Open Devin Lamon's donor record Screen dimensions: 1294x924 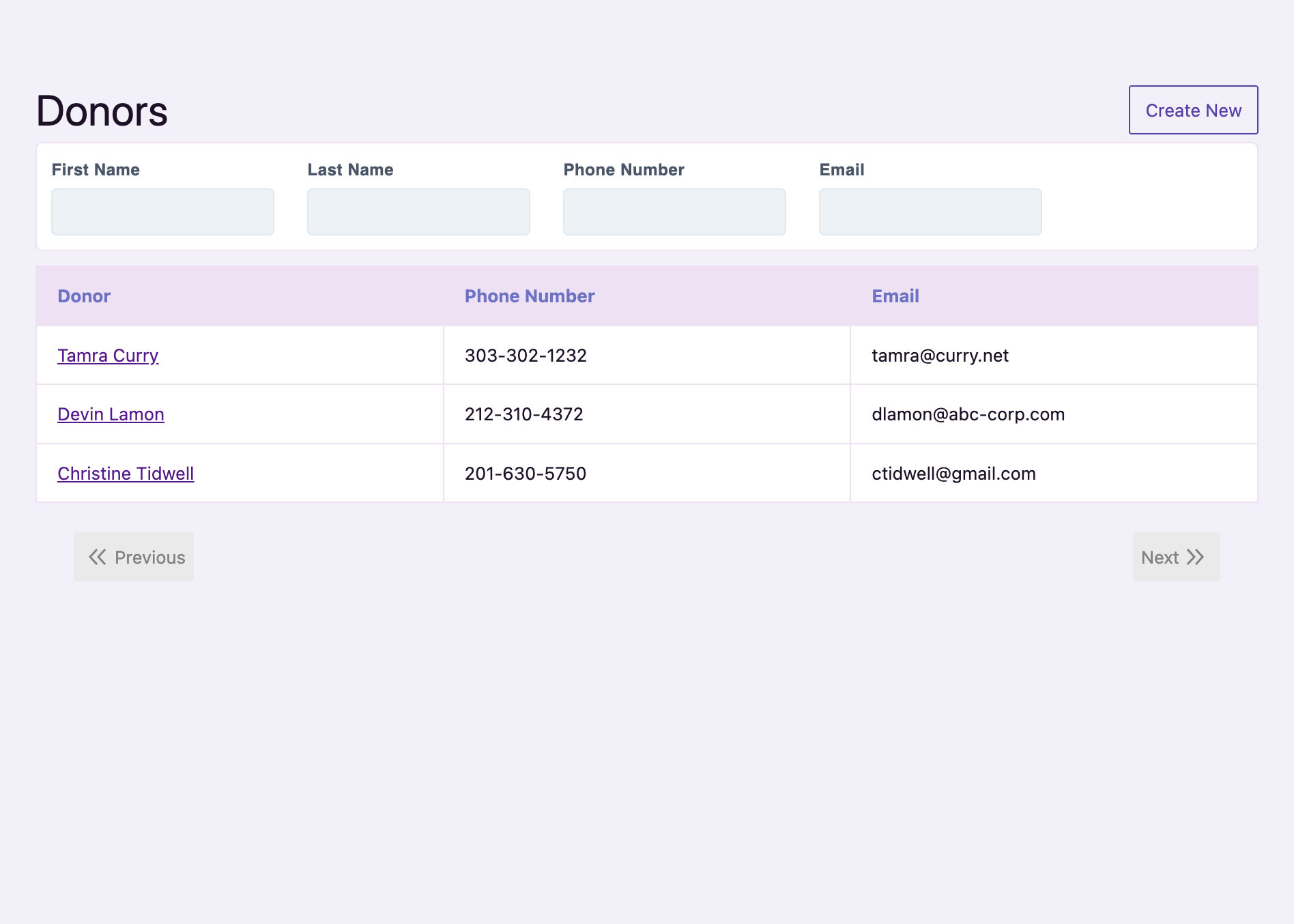(111, 414)
